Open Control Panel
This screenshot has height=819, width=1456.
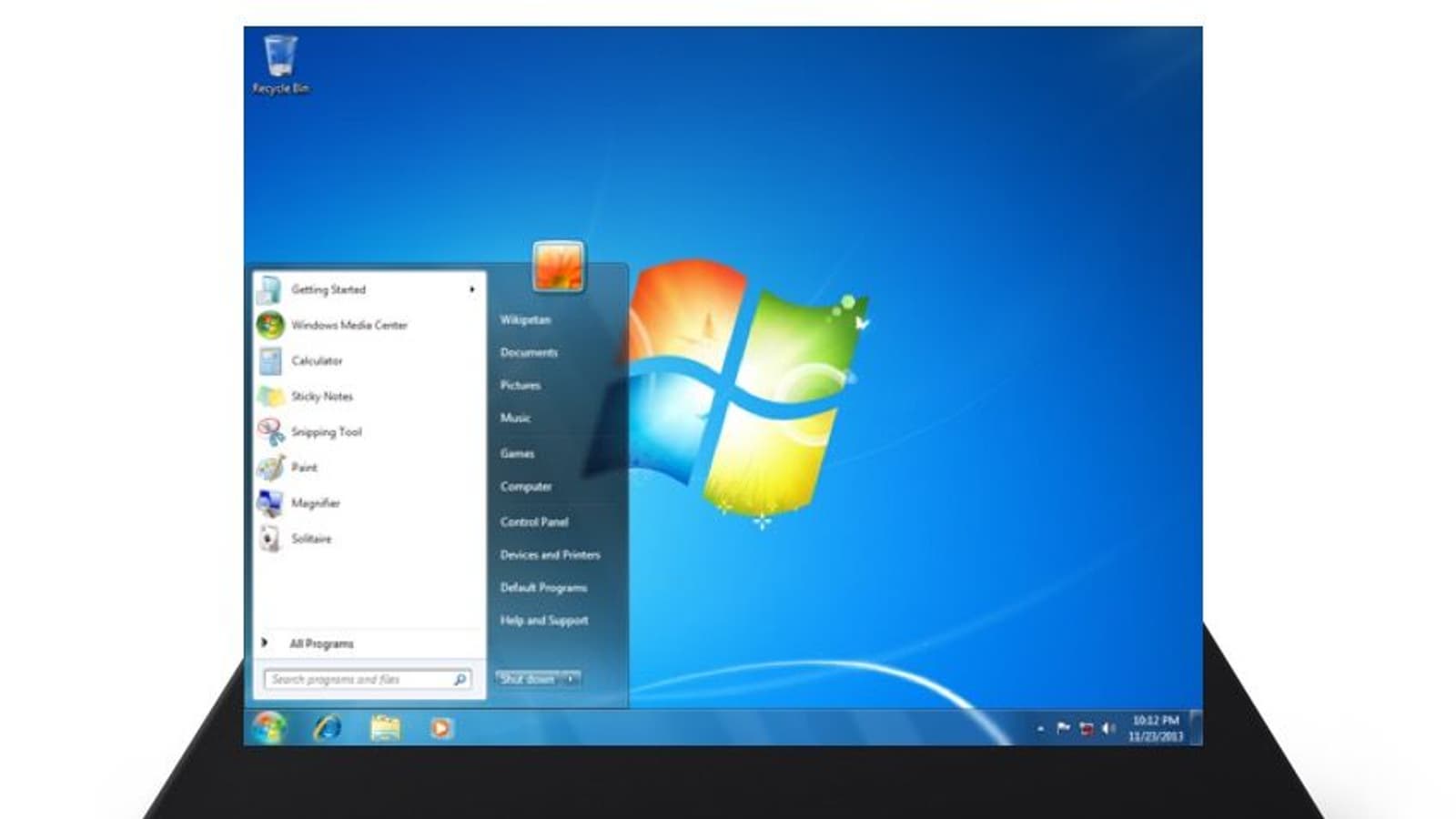click(x=534, y=521)
